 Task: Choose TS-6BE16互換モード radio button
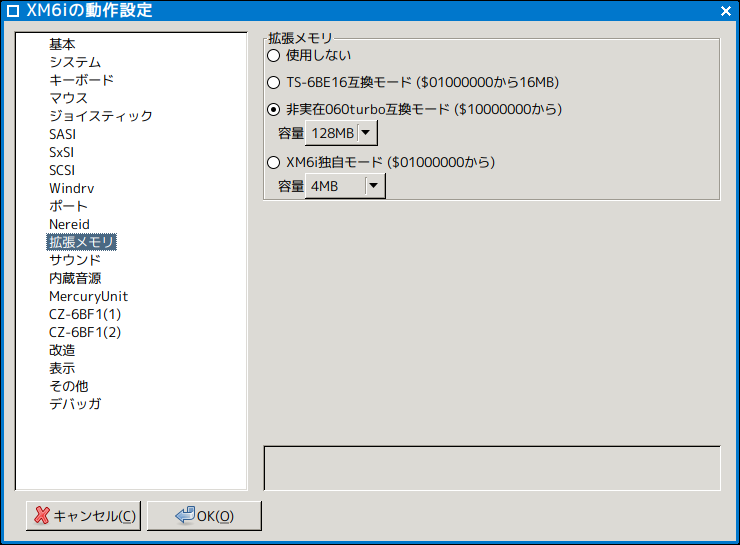[274, 83]
